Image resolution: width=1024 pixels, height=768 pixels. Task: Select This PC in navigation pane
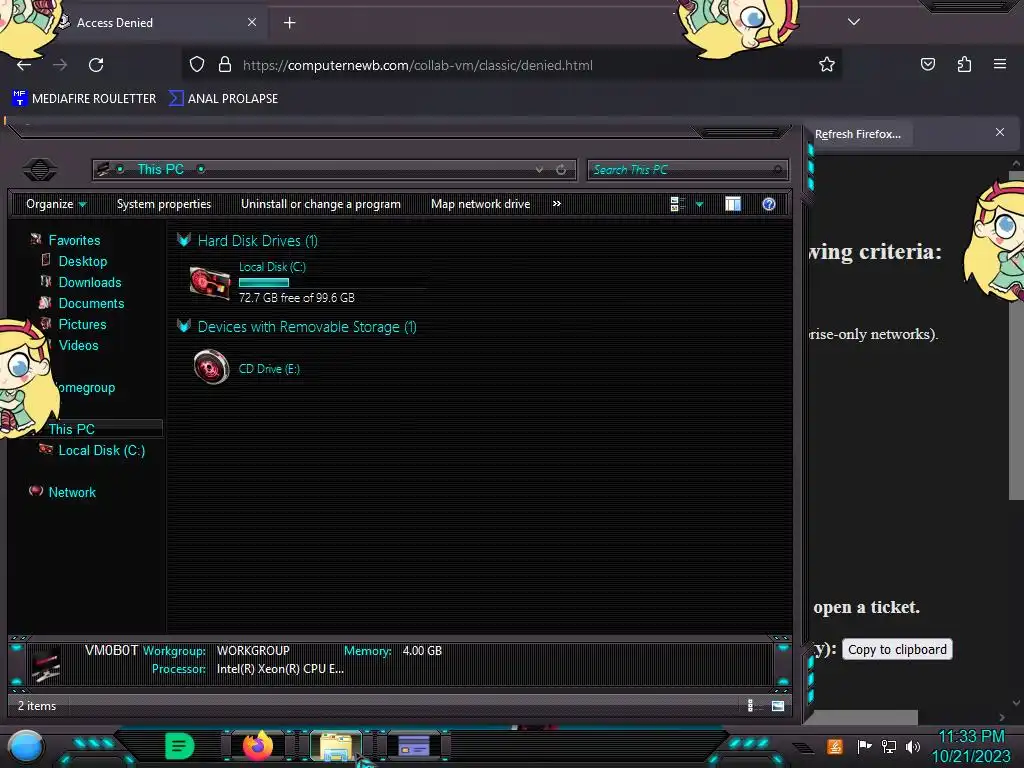pos(72,429)
